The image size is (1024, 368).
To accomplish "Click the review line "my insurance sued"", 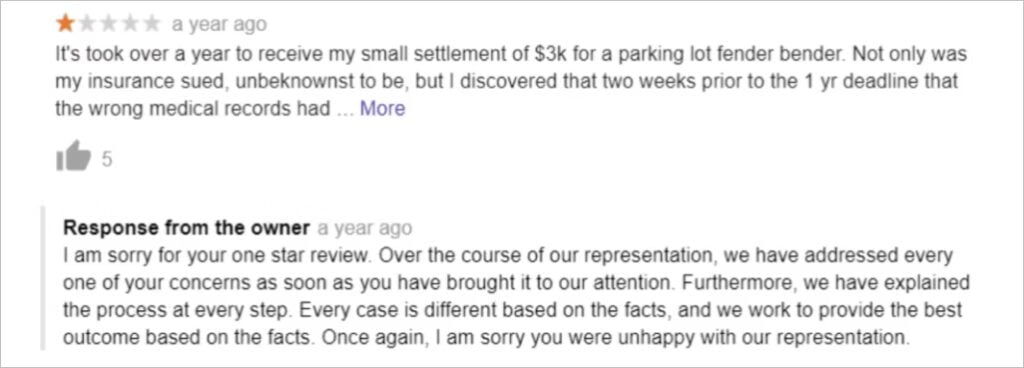I will pos(506,82).
